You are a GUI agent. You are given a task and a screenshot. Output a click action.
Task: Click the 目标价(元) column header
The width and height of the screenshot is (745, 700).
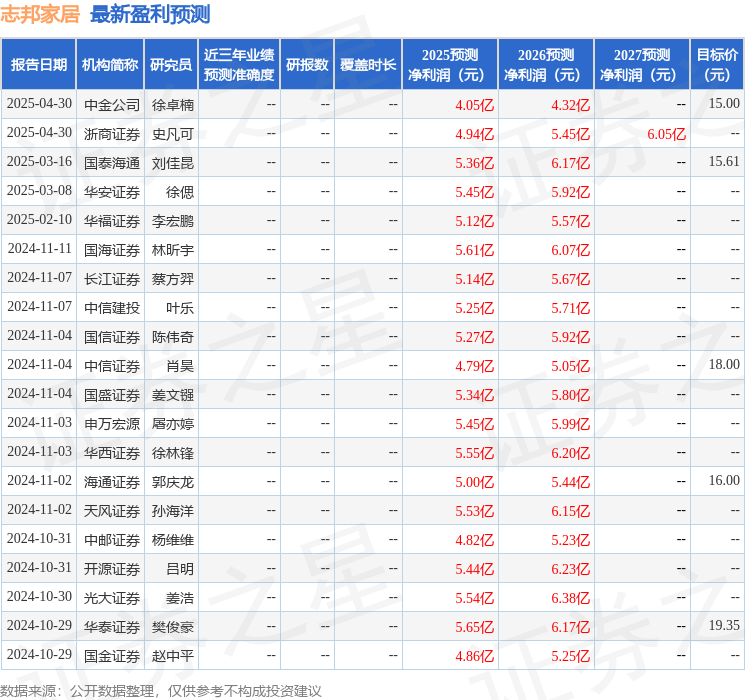pyautogui.click(x=717, y=65)
